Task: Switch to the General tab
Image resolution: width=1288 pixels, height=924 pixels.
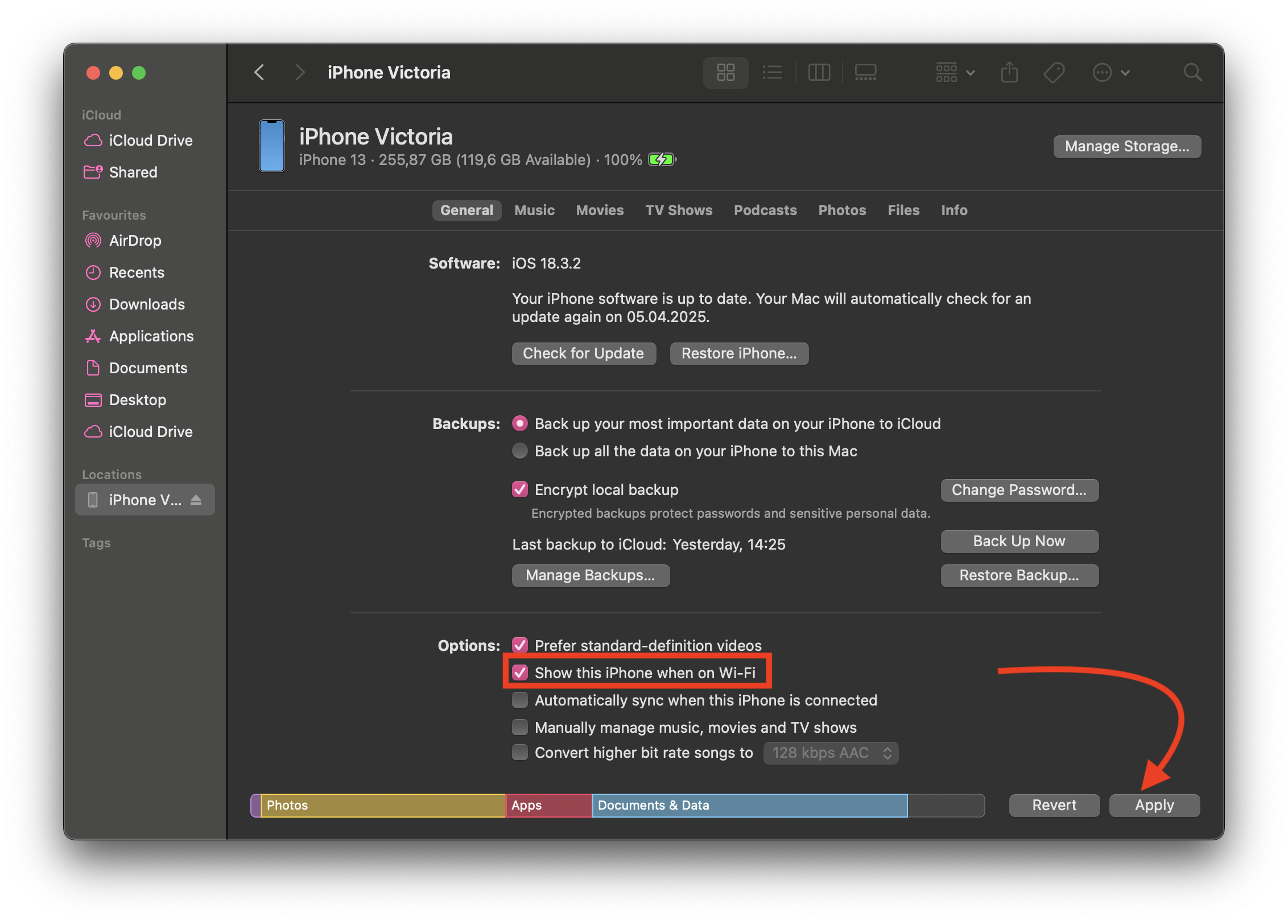Action: tap(467, 211)
